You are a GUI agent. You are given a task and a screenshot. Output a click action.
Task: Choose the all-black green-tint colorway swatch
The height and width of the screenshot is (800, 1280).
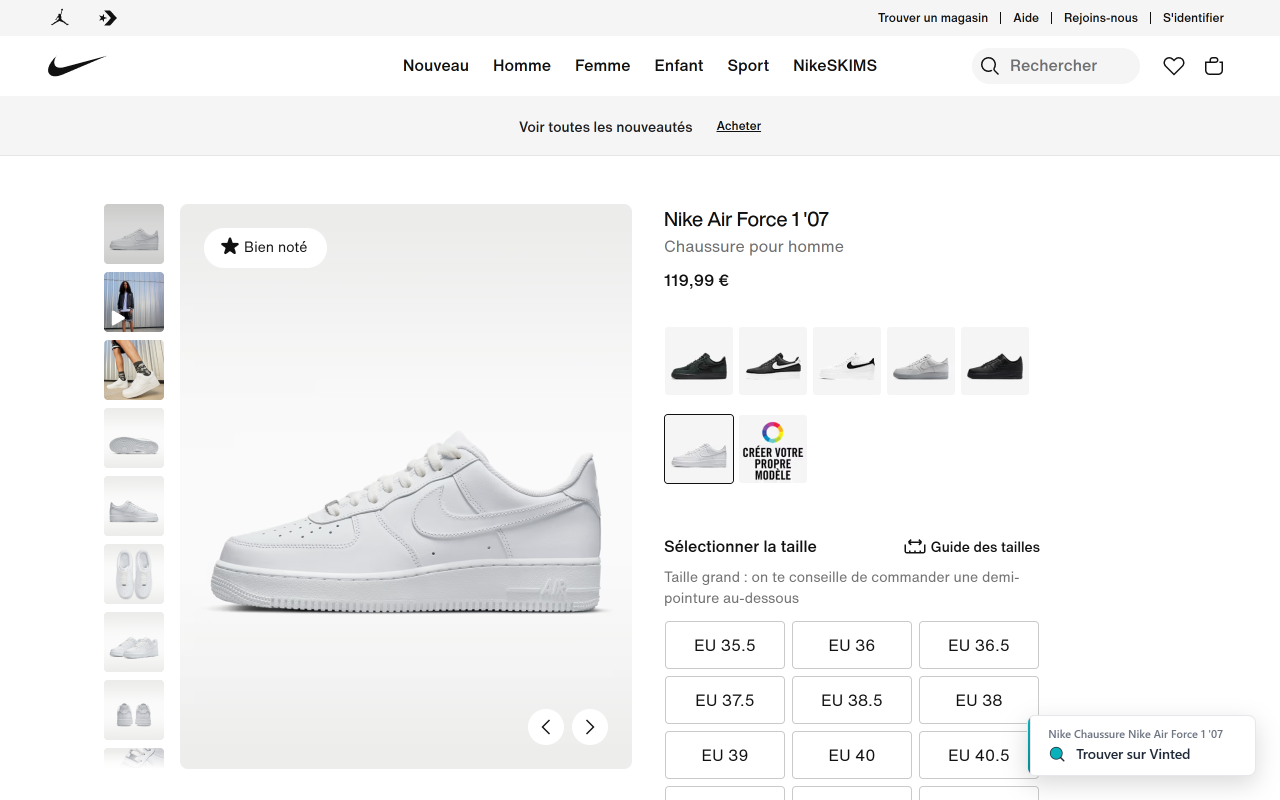tap(699, 361)
